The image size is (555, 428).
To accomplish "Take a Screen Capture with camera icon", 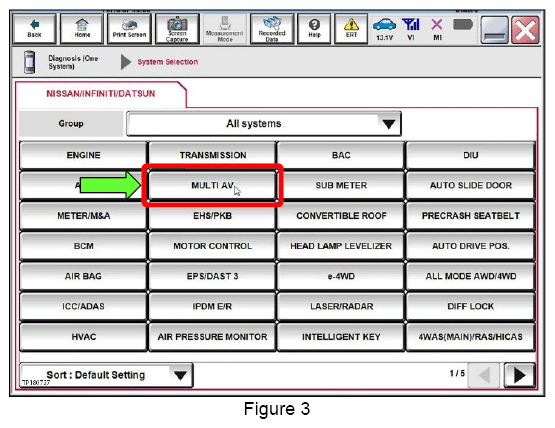I will point(177,29).
